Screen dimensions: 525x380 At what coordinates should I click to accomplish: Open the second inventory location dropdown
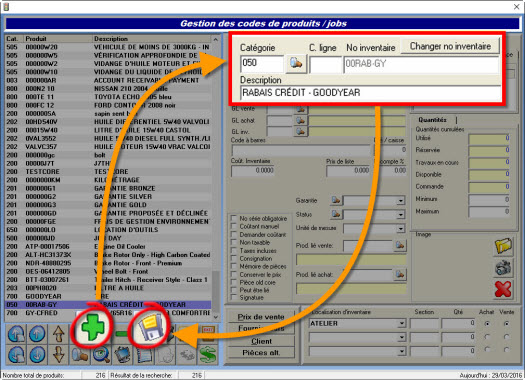pos(401,337)
